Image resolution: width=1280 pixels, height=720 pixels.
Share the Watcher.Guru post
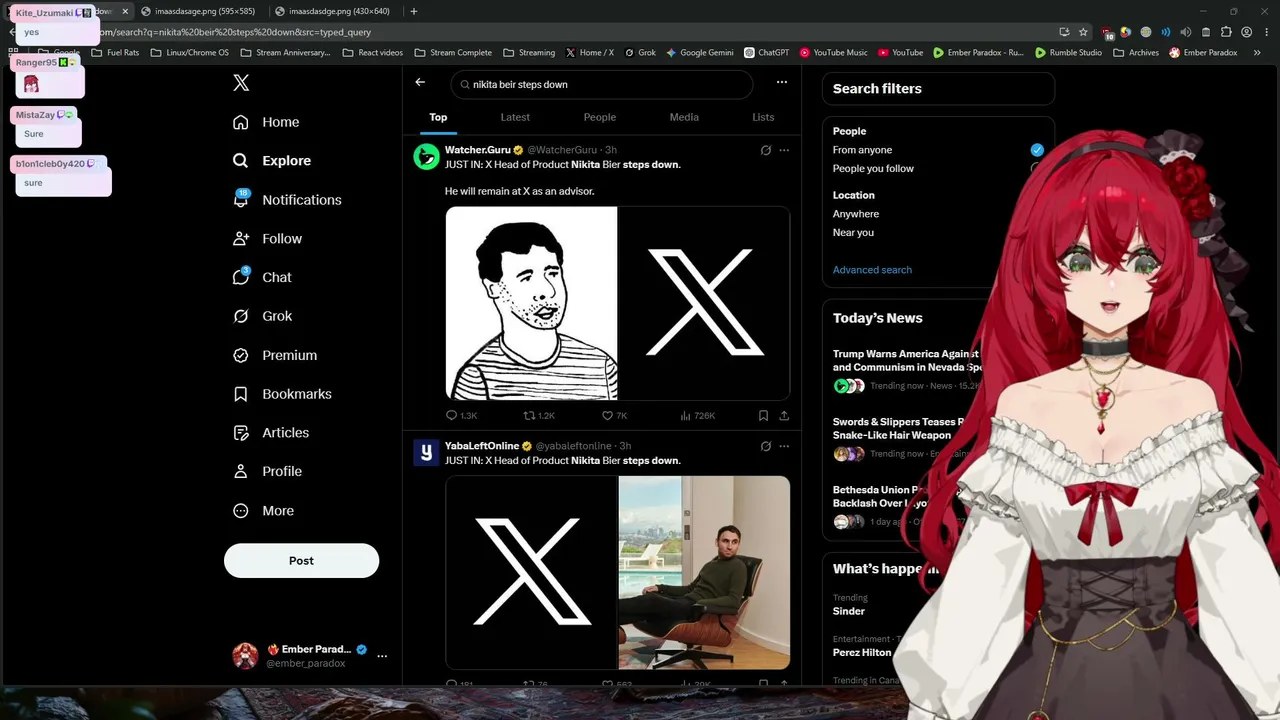pyautogui.click(x=784, y=415)
